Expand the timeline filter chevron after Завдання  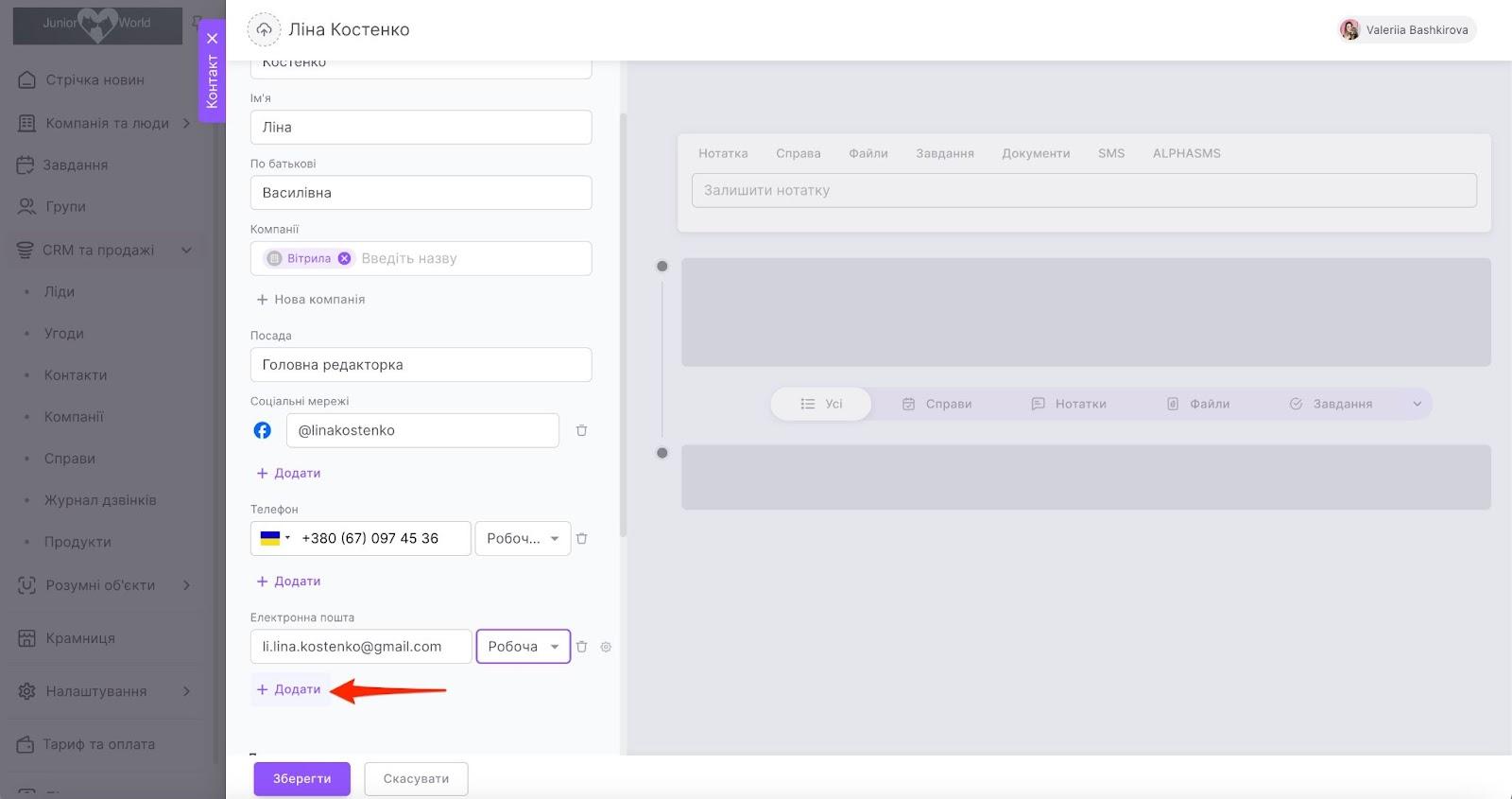coord(1417,404)
